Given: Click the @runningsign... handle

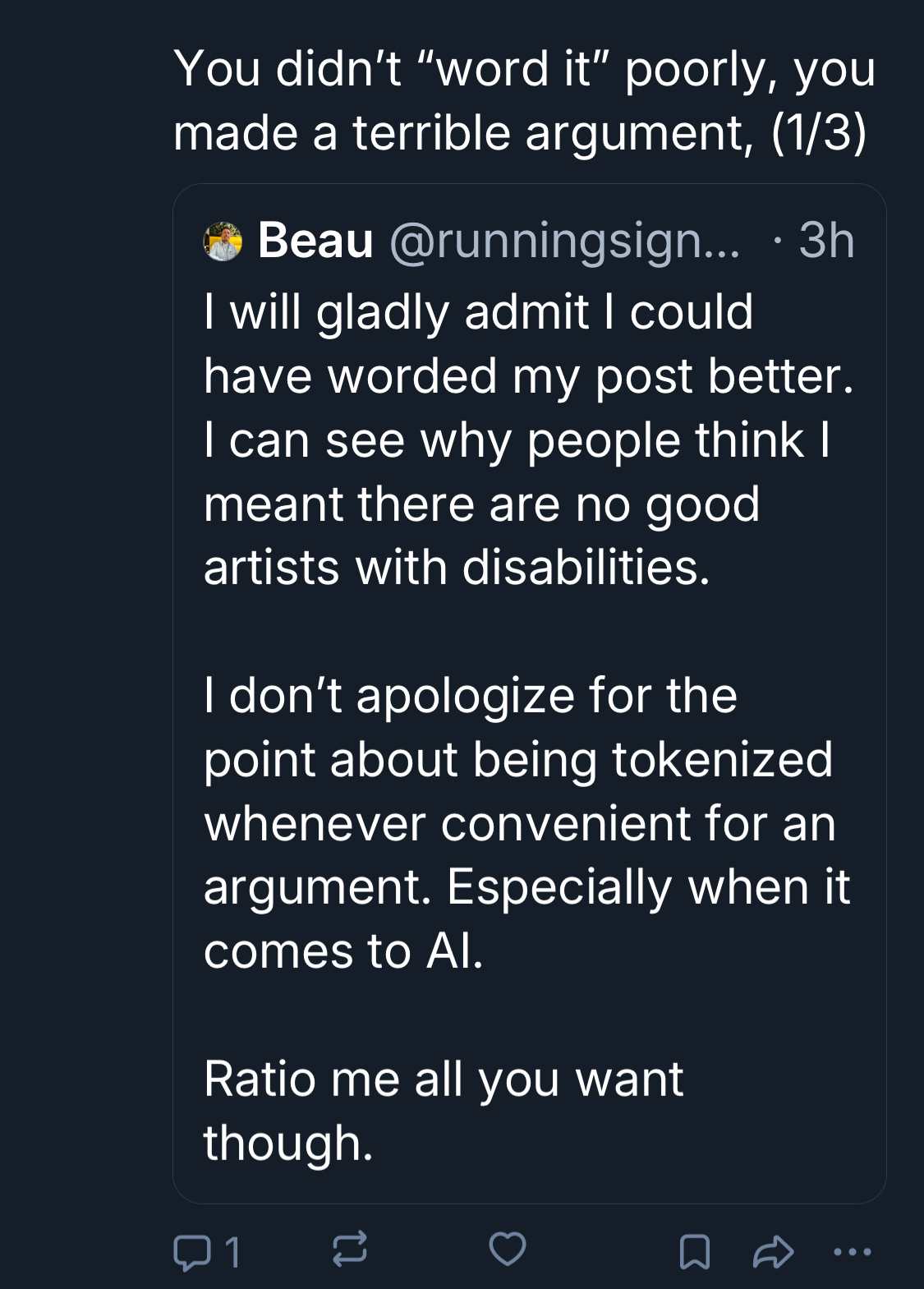Looking at the screenshot, I should [564, 241].
